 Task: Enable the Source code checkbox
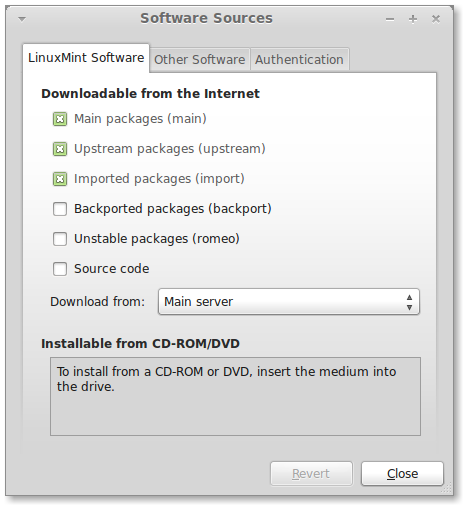(x=60, y=269)
